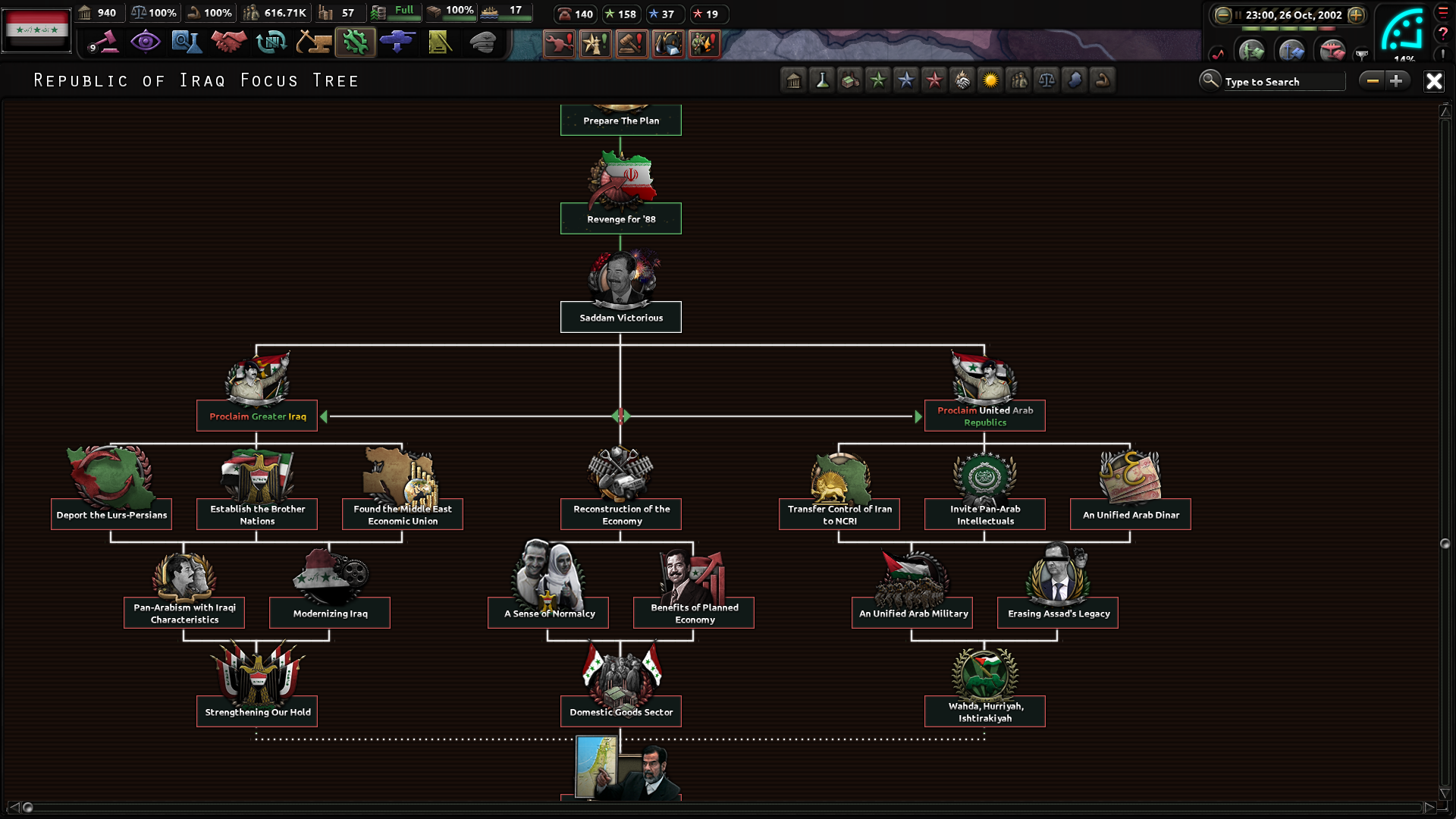Open the Intelligence agency eye icon
Viewport: 1456px width, 819px height.
point(145,42)
